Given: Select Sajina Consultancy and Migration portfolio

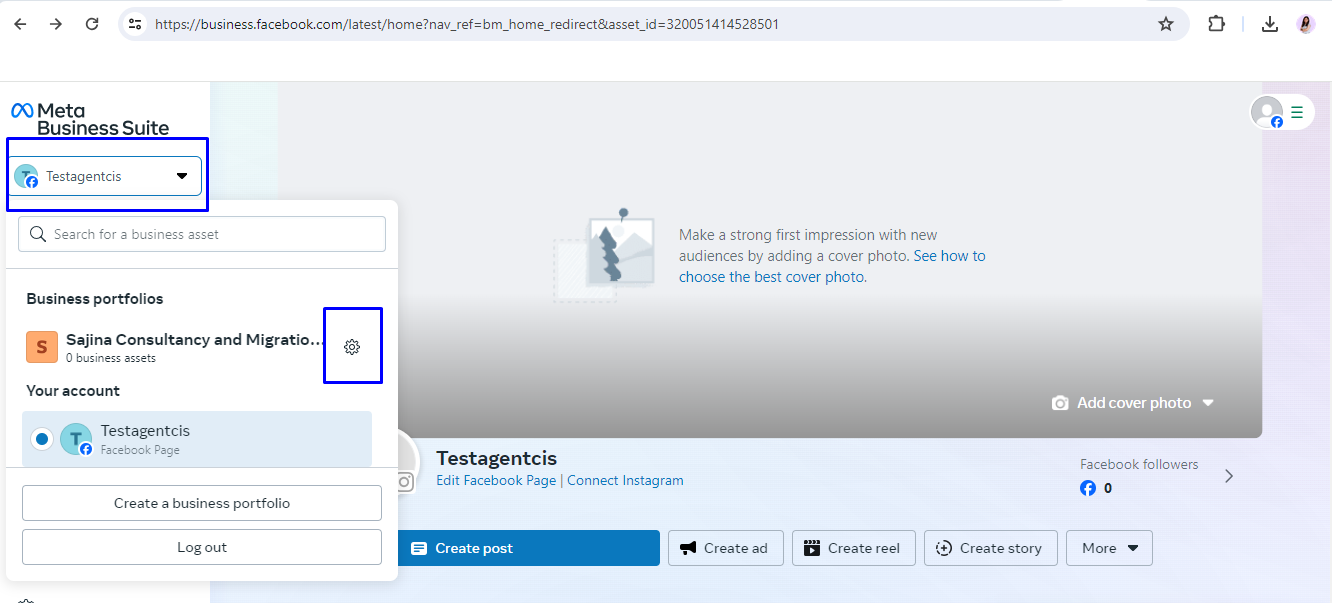Looking at the screenshot, I should [177, 347].
